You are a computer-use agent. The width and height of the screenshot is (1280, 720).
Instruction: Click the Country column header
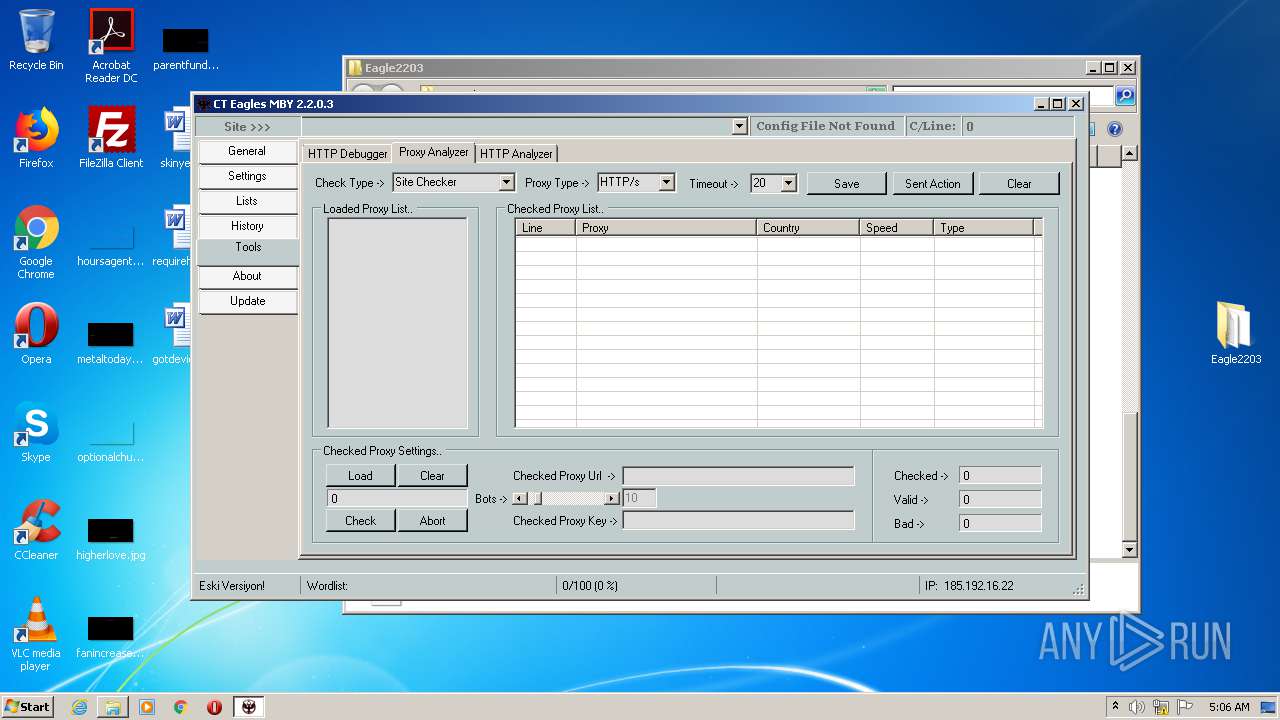click(x=808, y=228)
